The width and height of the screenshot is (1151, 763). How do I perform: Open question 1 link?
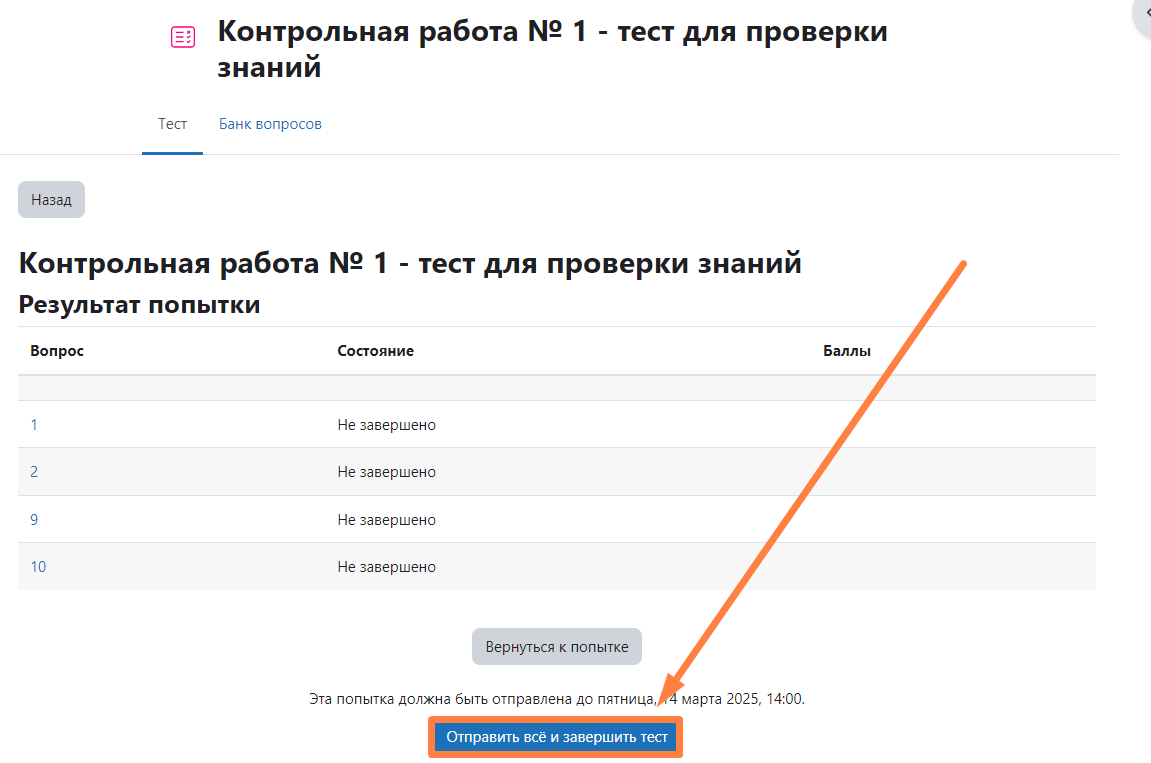34,425
